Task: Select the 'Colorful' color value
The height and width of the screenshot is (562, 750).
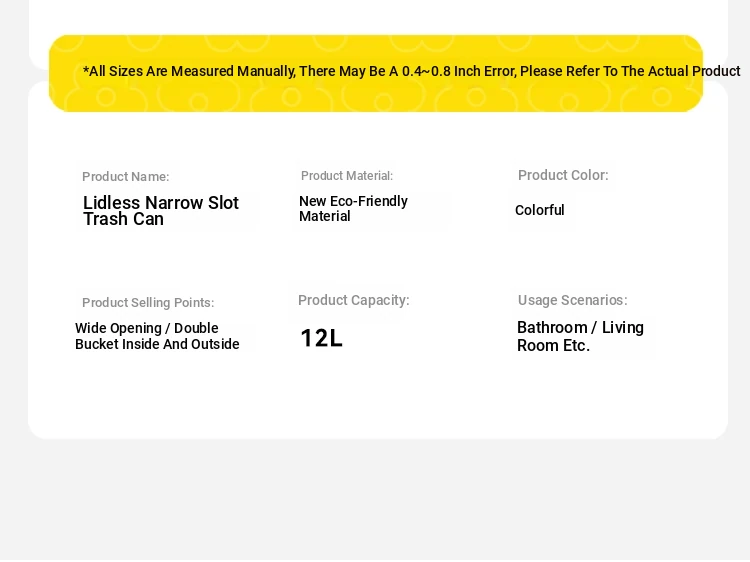Action: 540,210
